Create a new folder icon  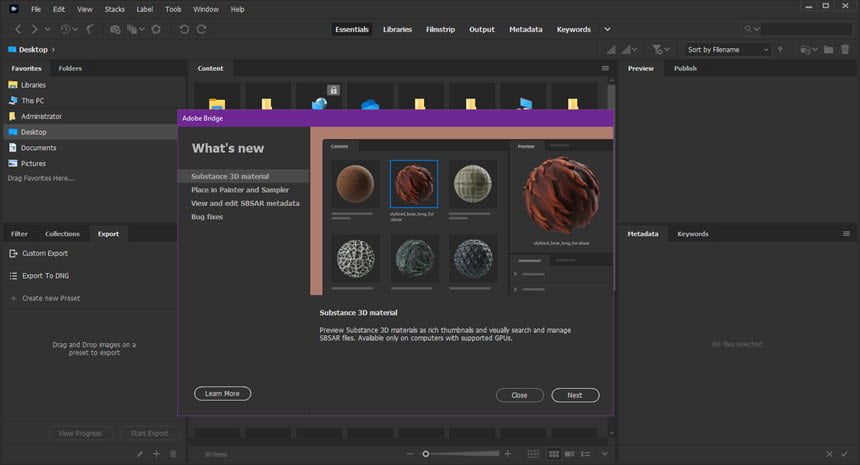[x=829, y=49]
